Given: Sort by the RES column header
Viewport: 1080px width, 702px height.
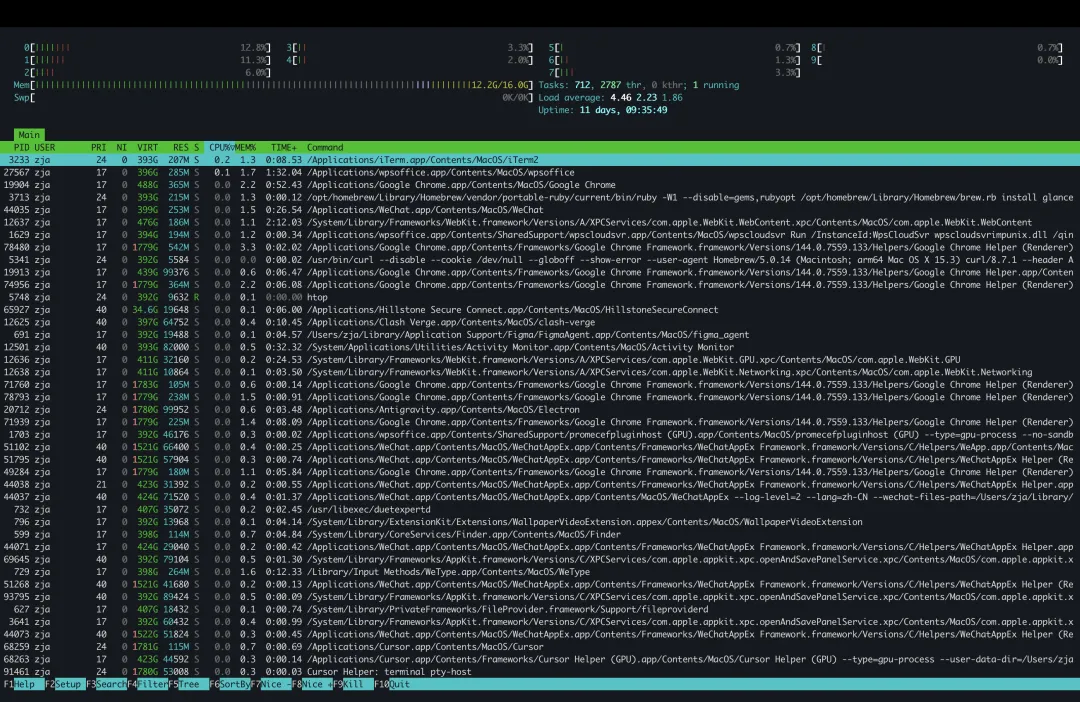Looking at the screenshot, I should tap(180, 147).
